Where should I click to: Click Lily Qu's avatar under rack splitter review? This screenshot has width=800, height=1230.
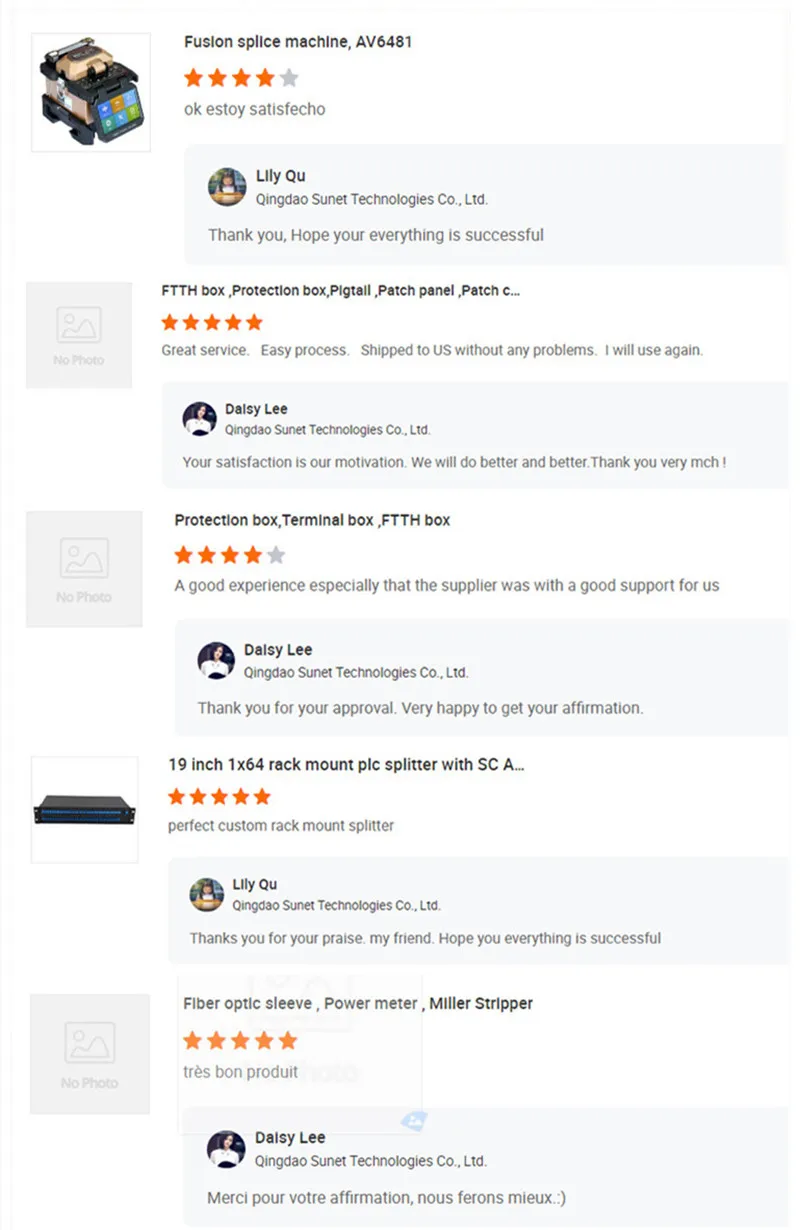[x=207, y=894]
